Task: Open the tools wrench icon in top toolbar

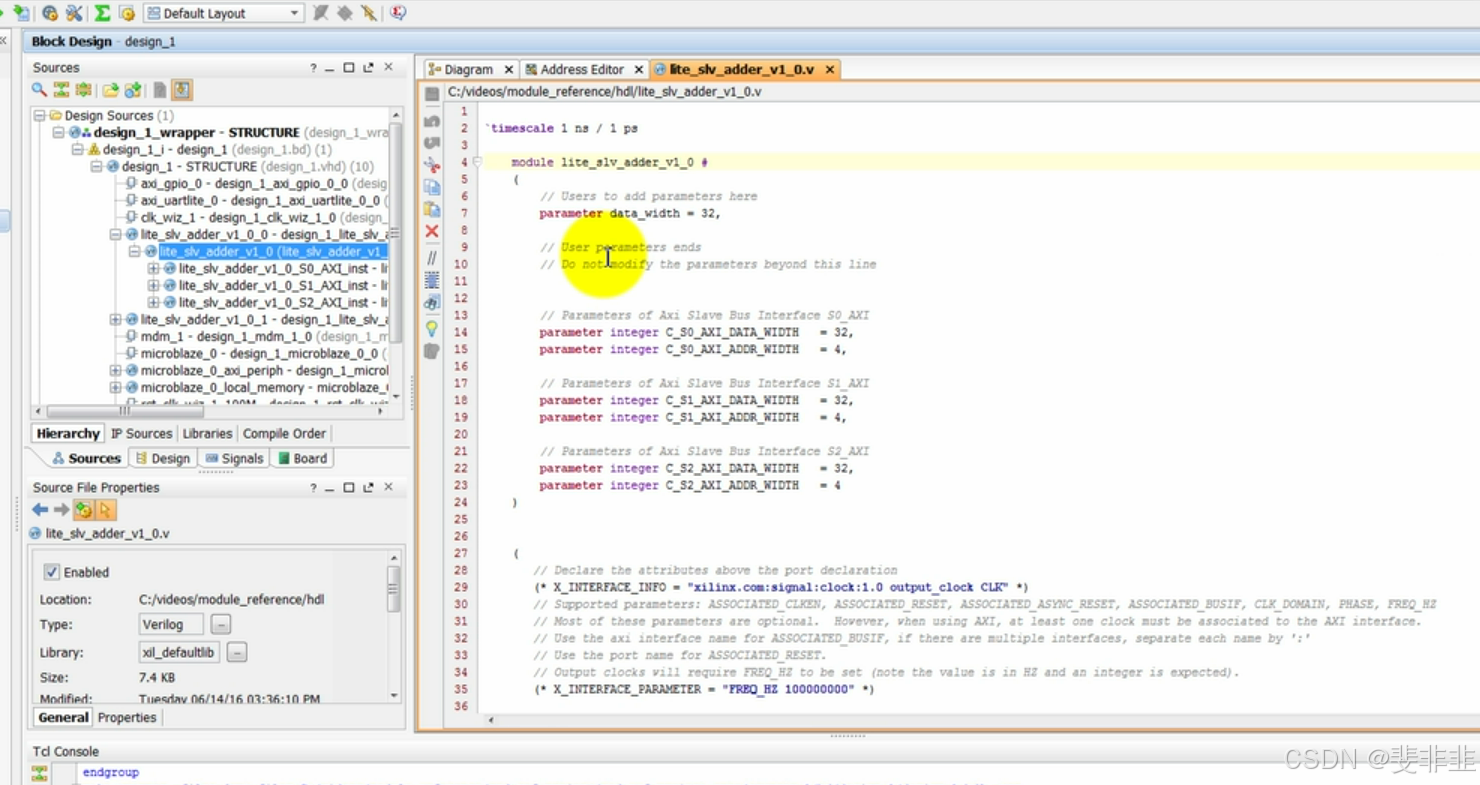Action: [x=74, y=13]
